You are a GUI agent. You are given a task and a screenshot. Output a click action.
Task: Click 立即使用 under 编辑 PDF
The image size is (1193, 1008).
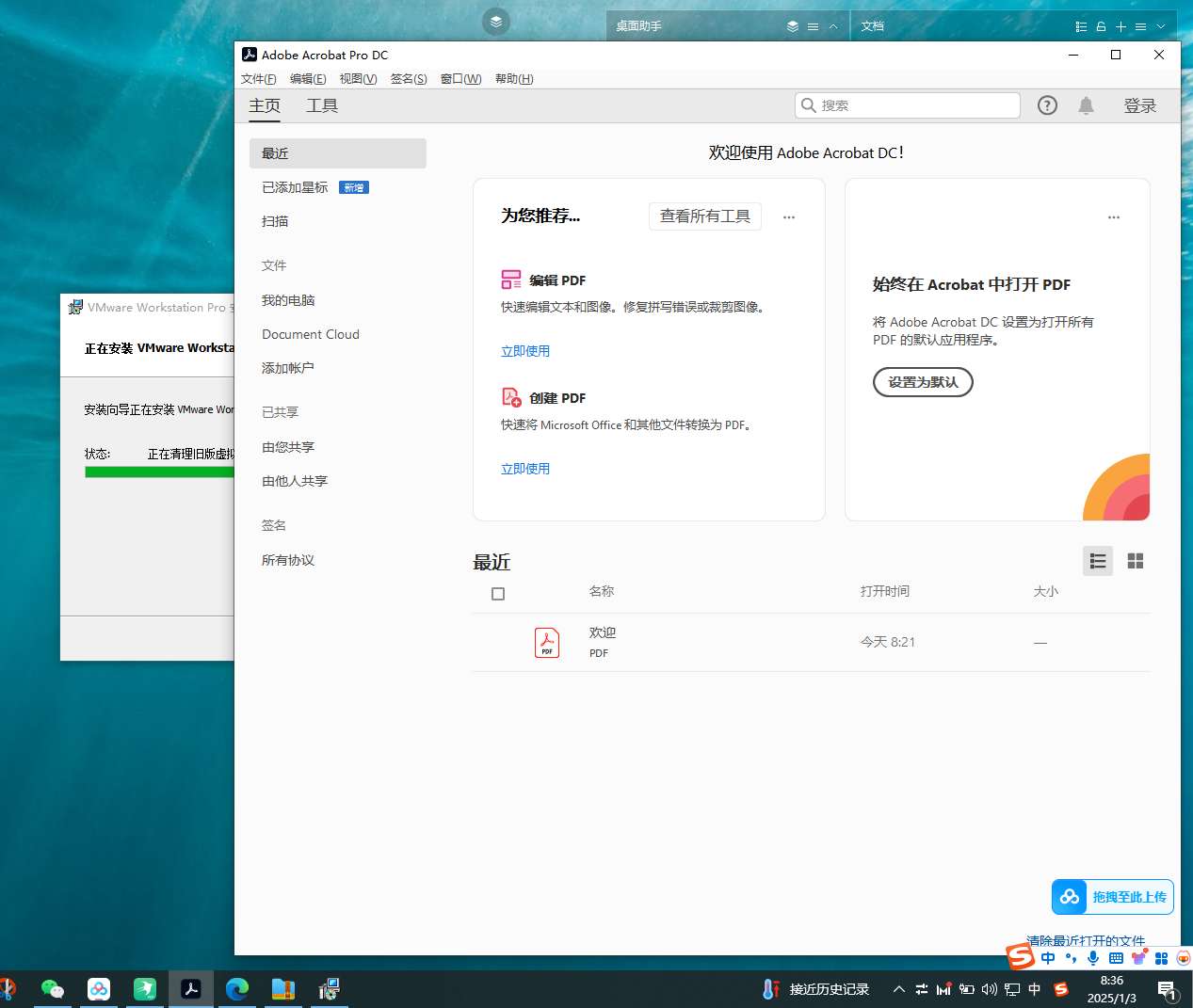525,351
